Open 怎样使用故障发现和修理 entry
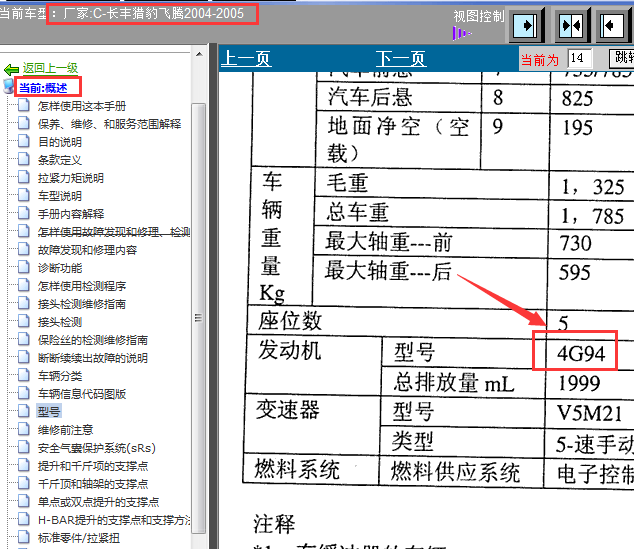The width and height of the screenshot is (634, 549). coord(114,232)
